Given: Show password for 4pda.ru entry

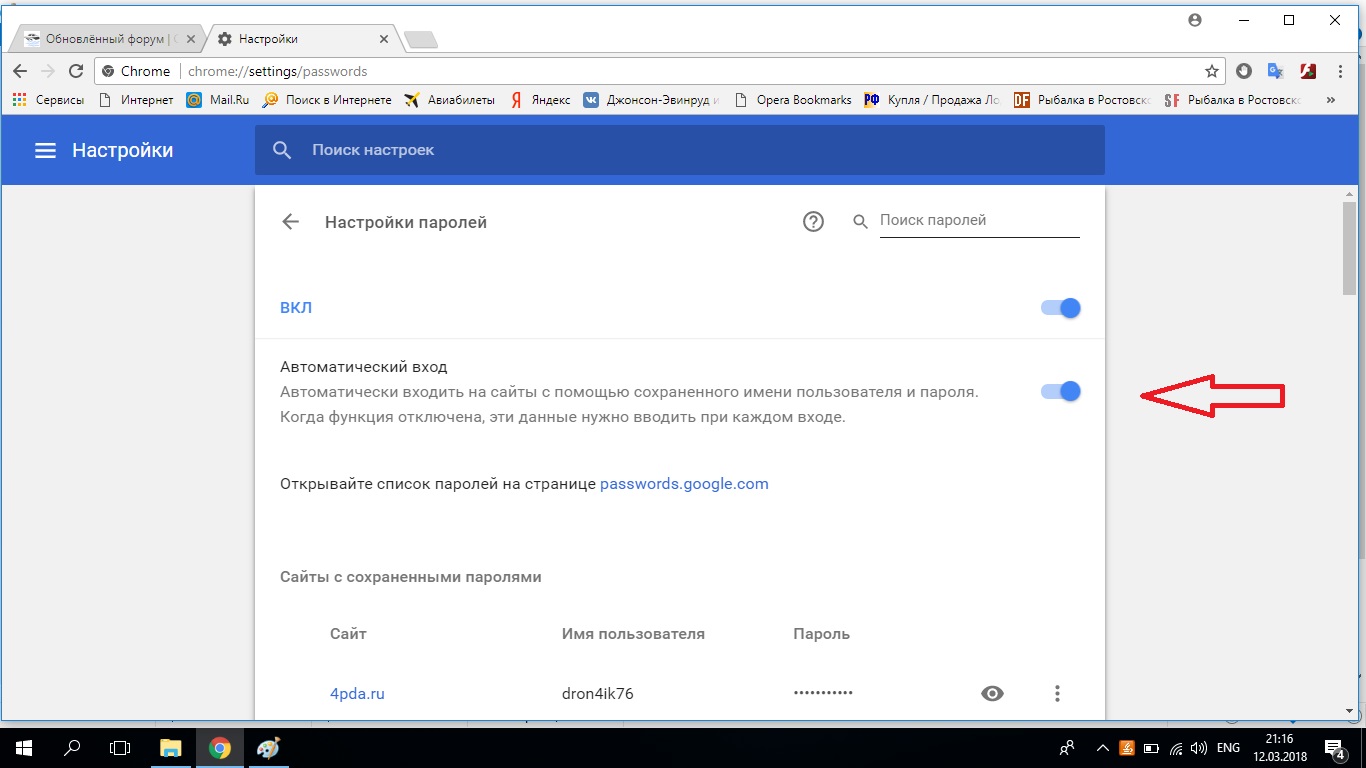Looking at the screenshot, I should point(992,693).
